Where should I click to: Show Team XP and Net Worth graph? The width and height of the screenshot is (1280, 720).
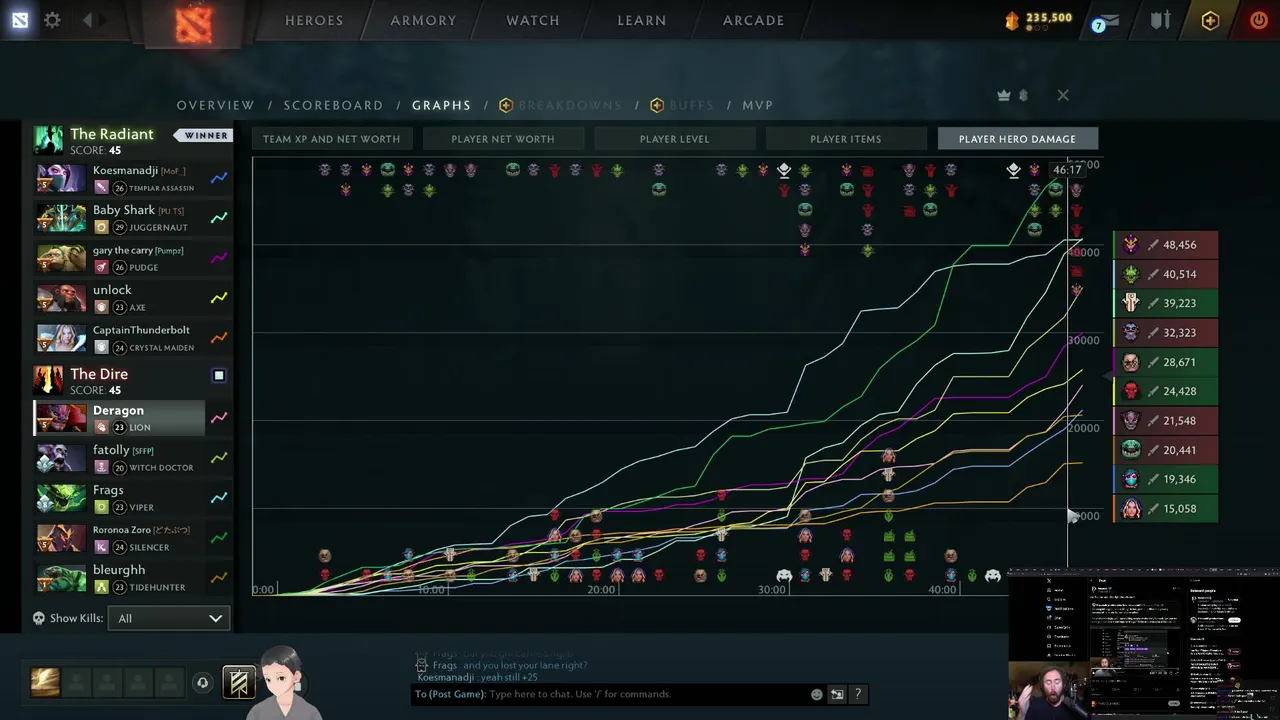pyautogui.click(x=331, y=139)
